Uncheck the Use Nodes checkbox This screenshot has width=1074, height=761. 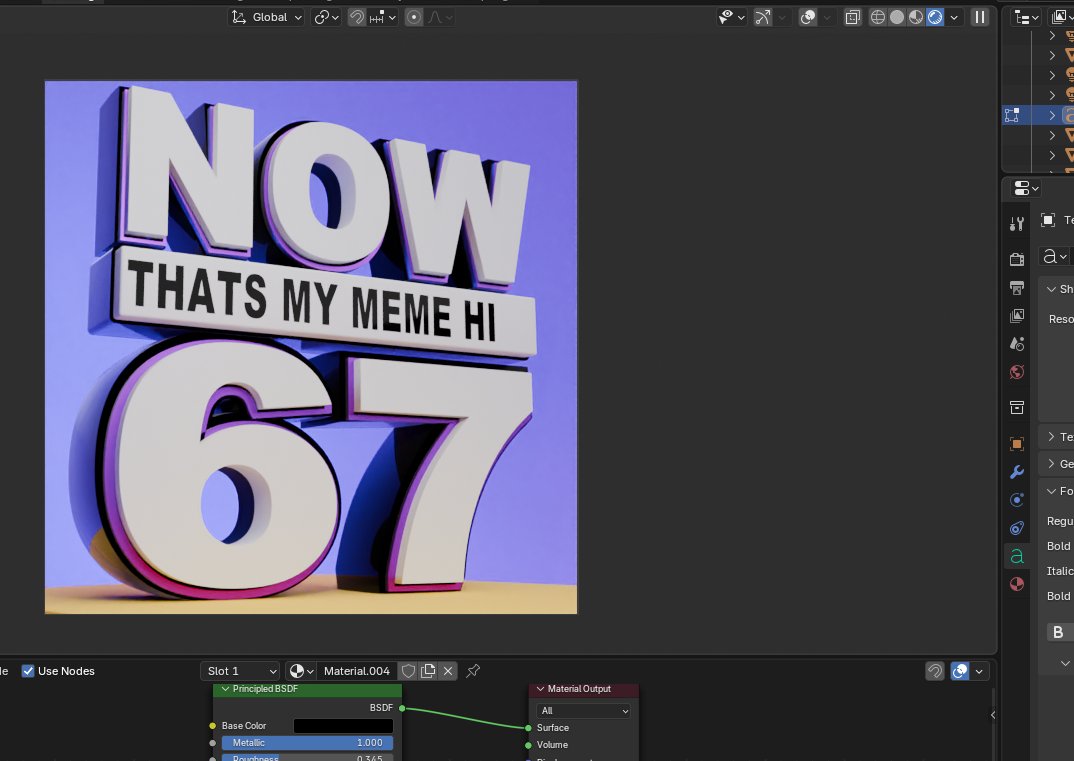point(28,671)
